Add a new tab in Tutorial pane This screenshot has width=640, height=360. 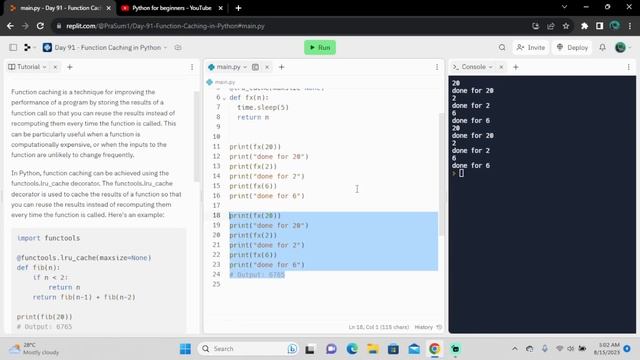pos(69,67)
